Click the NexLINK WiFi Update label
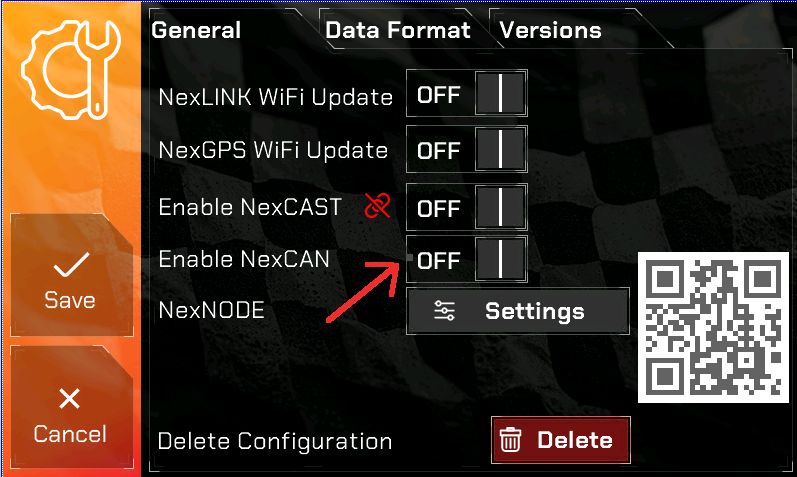 275,97
